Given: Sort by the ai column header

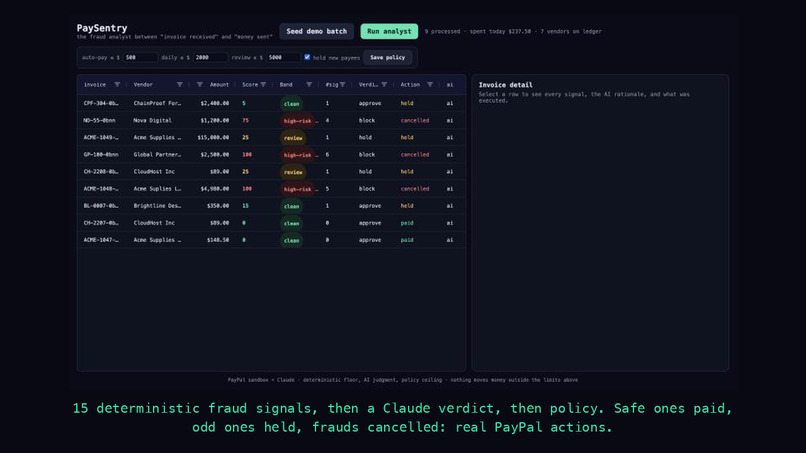Looking at the screenshot, I should pyautogui.click(x=450, y=85).
